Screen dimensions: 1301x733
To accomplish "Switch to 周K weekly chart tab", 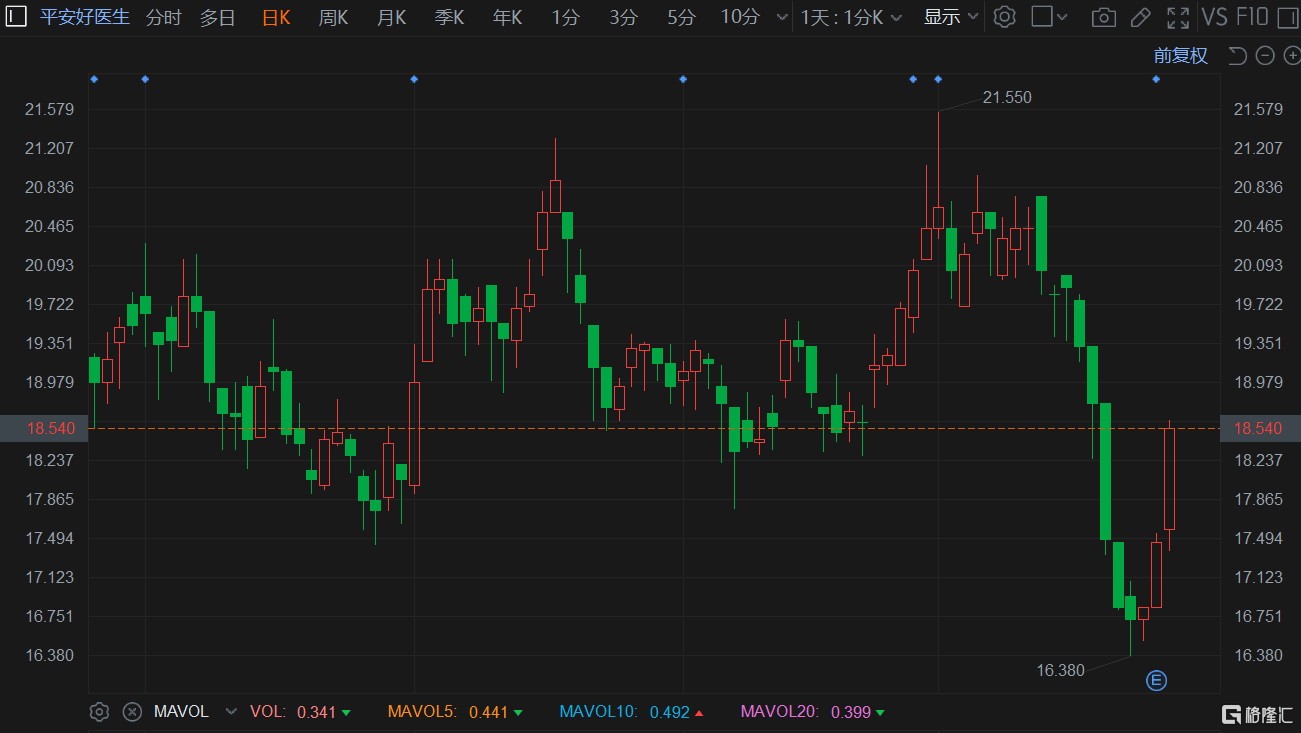I will [x=333, y=17].
